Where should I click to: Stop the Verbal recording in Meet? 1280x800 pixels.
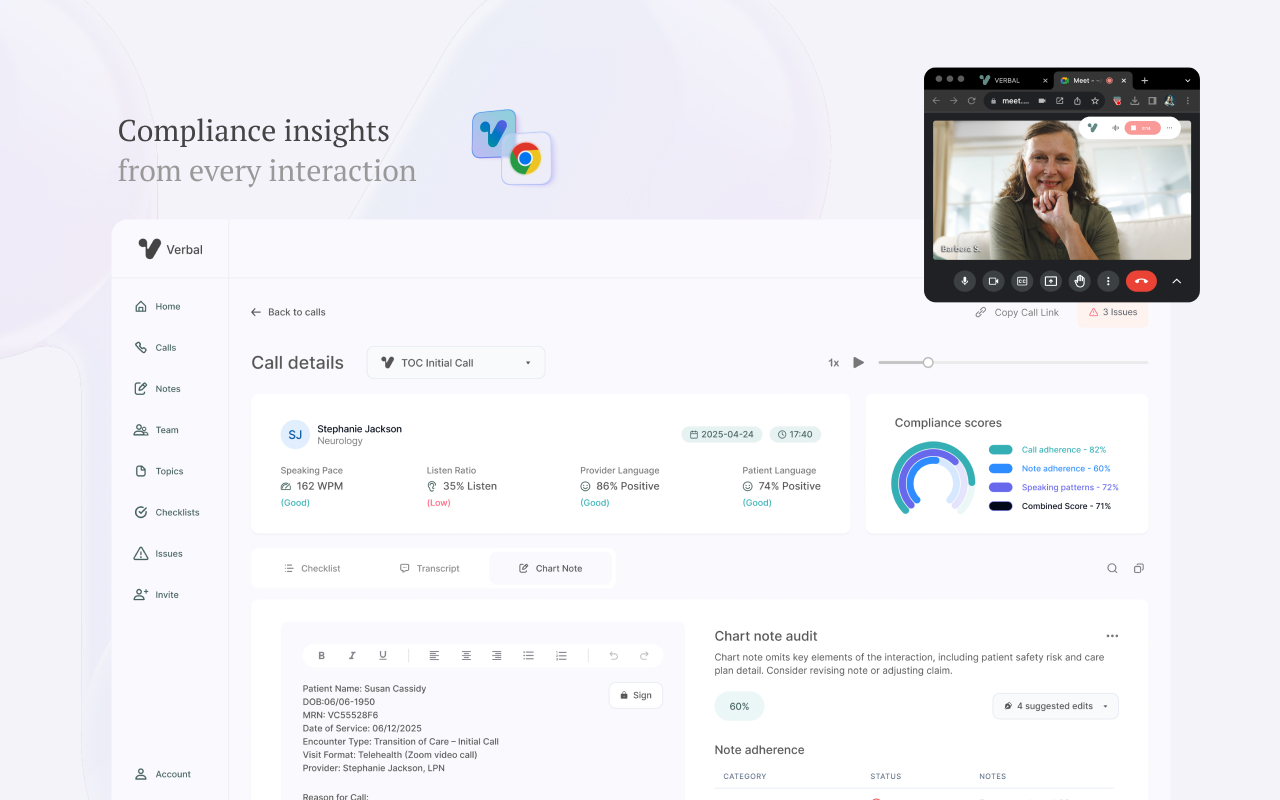click(1143, 128)
